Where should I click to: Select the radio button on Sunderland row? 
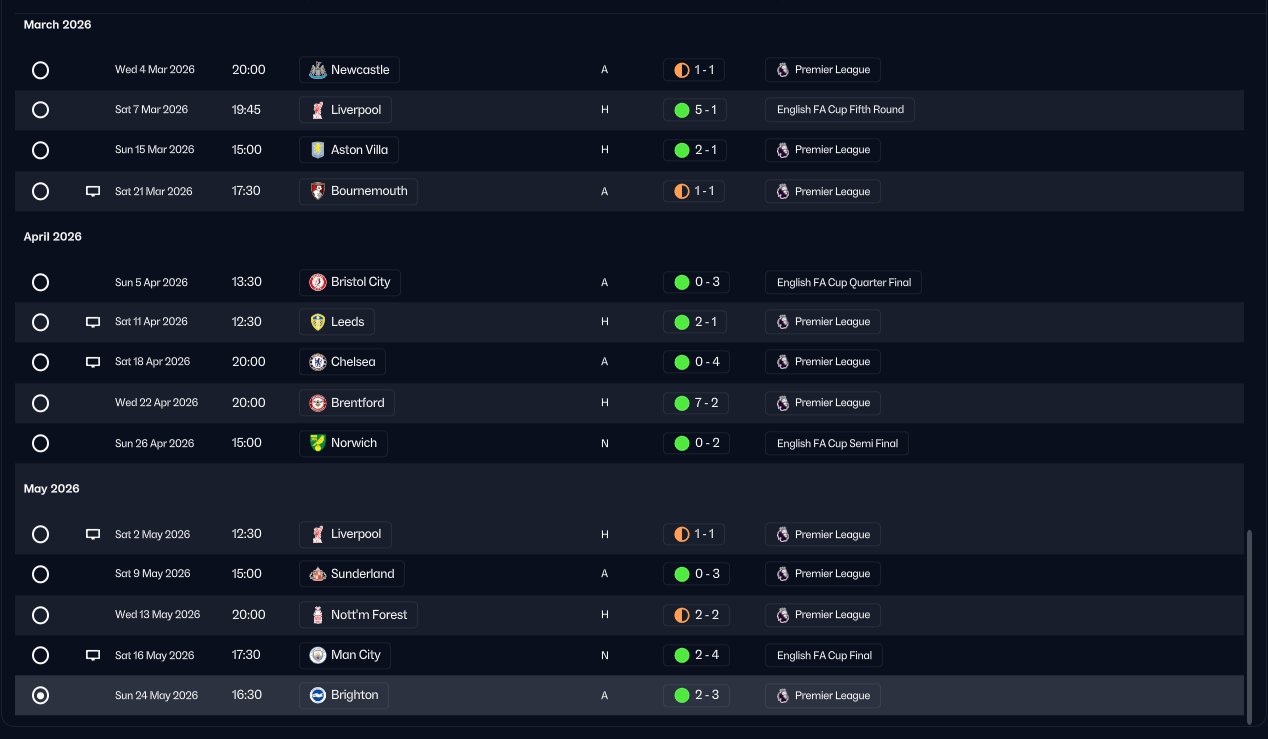pos(40,574)
